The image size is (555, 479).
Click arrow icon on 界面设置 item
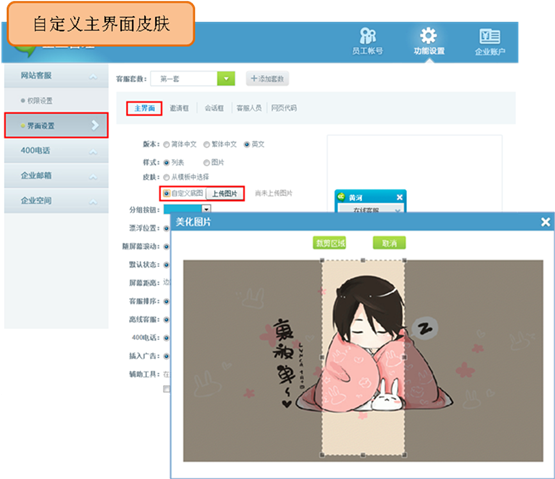coord(95,125)
